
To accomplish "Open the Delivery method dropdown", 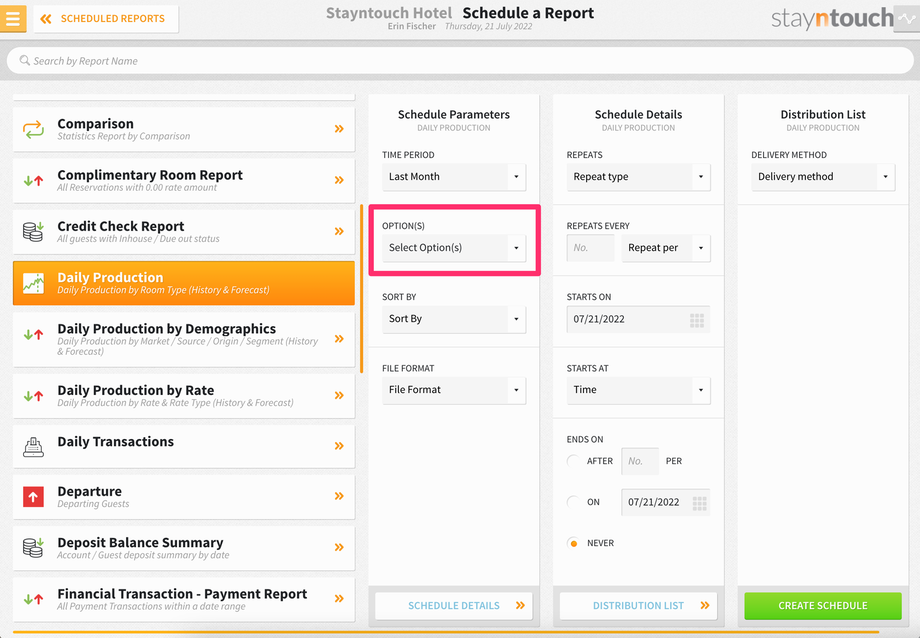I will pyautogui.click(x=823, y=177).
